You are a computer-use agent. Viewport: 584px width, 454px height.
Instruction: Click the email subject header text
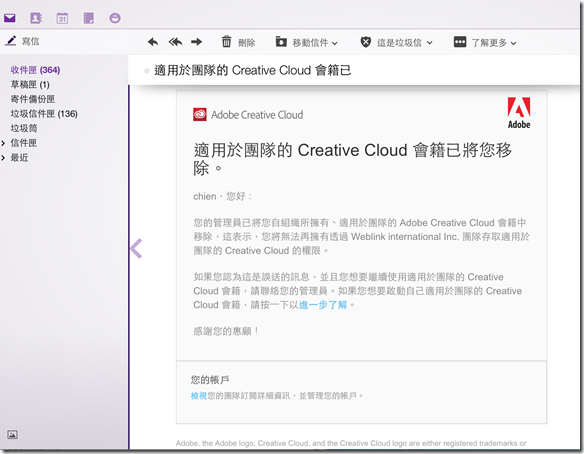[x=253, y=70]
